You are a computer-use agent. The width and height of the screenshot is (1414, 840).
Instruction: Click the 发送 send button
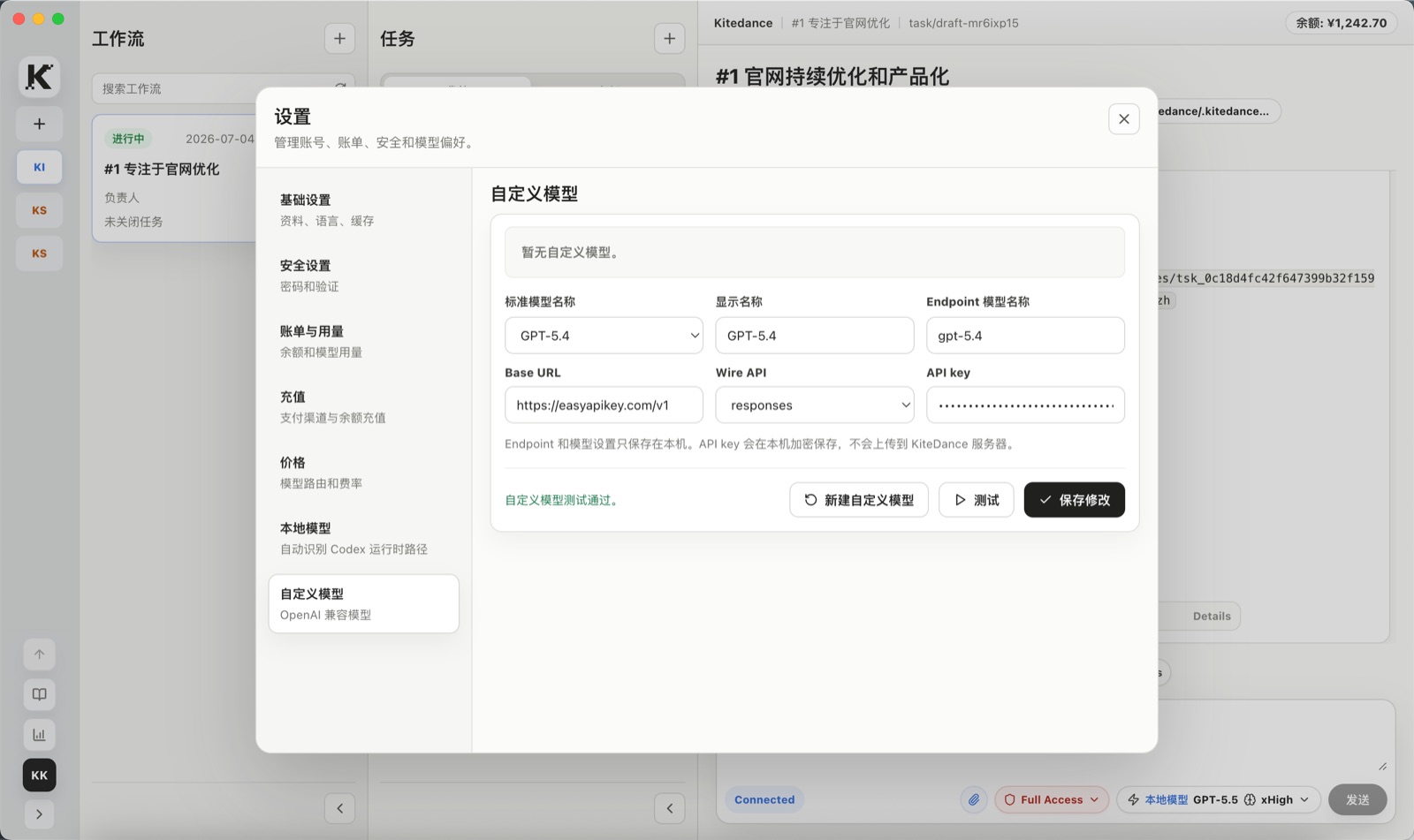pyautogui.click(x=1357, y=799)
